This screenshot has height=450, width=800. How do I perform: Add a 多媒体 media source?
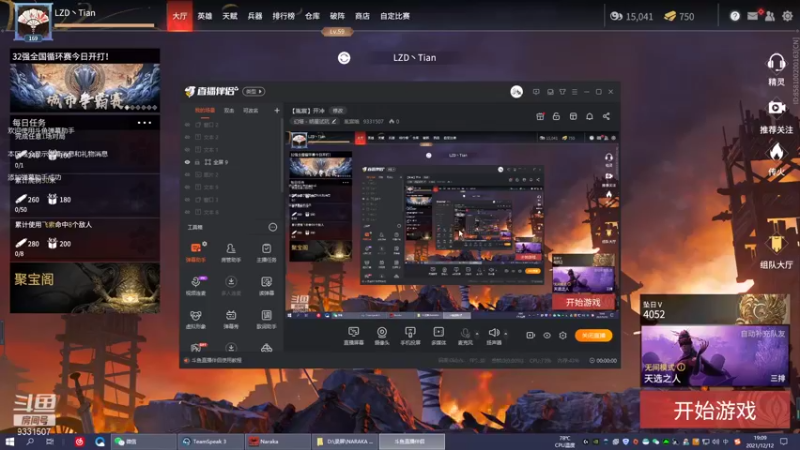[x=438, y=336]
